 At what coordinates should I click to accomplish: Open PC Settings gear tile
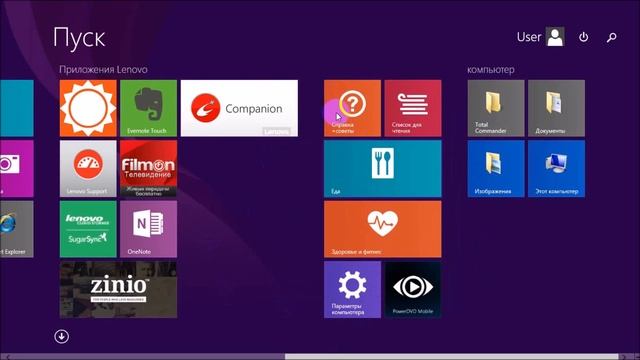(352, 290)
